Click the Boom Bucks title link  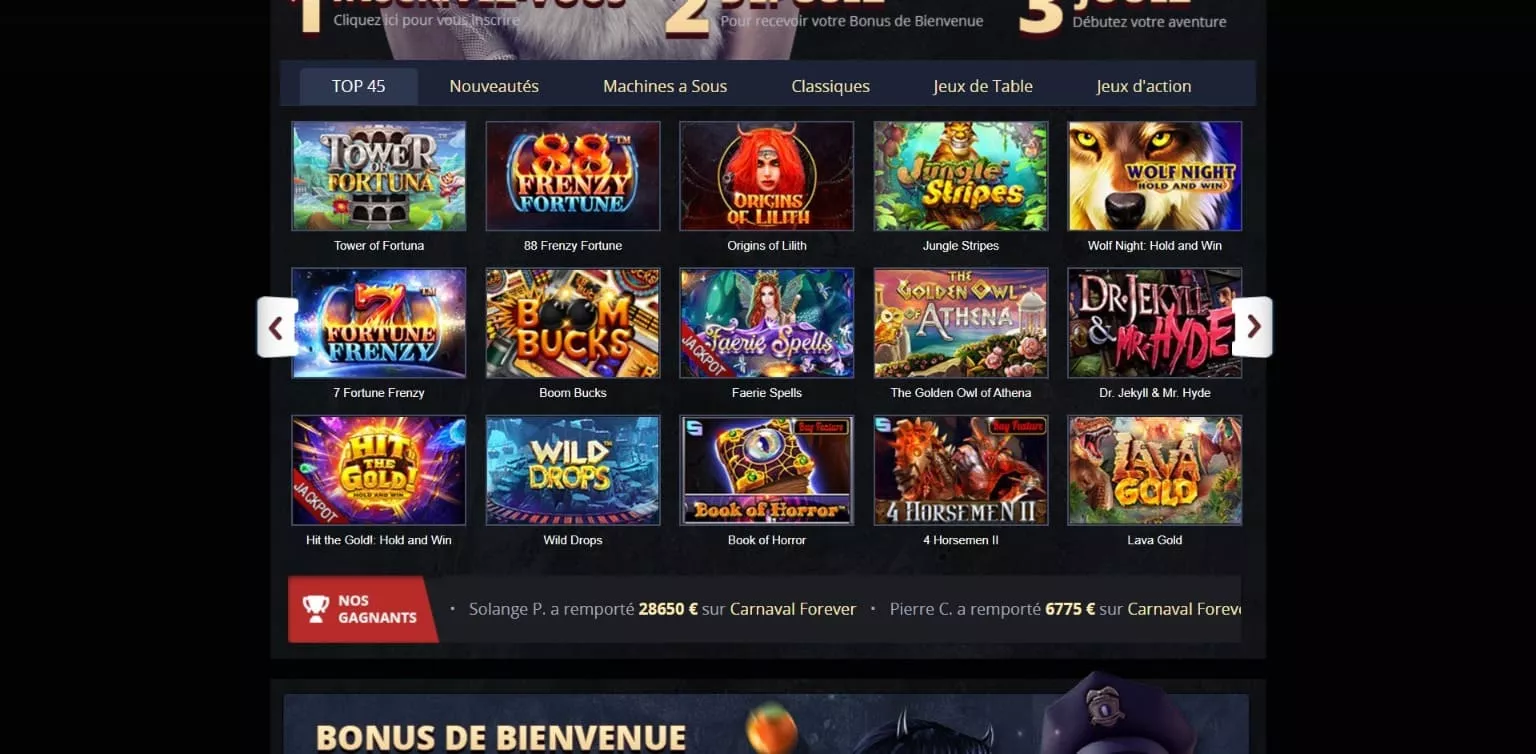click(x=573, y=393)
